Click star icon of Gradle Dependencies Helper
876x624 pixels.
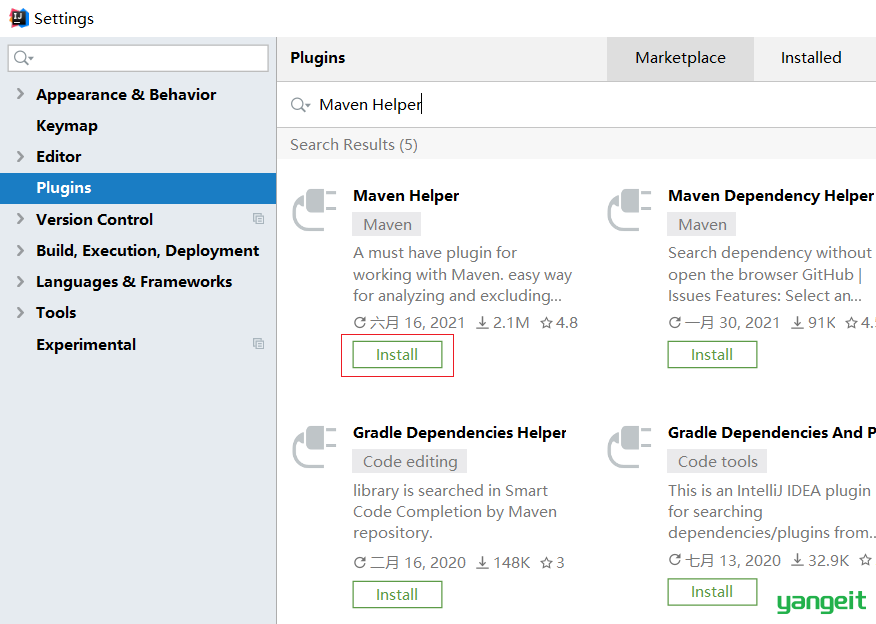546,563
